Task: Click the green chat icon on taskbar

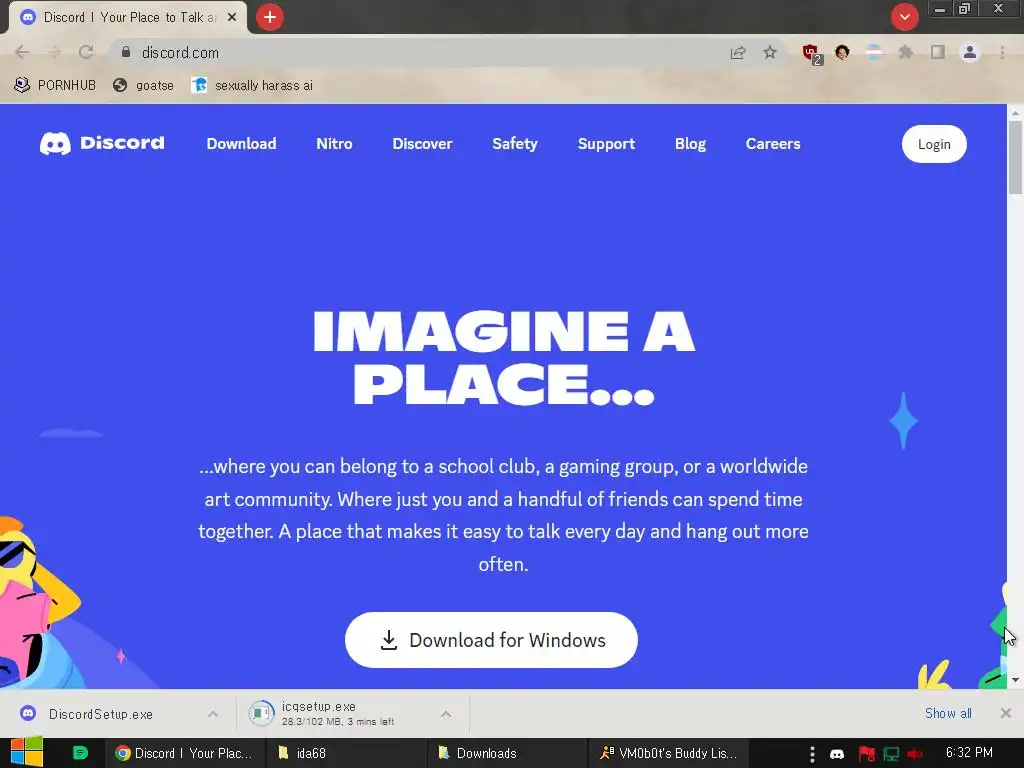Action: pos(80,753)
